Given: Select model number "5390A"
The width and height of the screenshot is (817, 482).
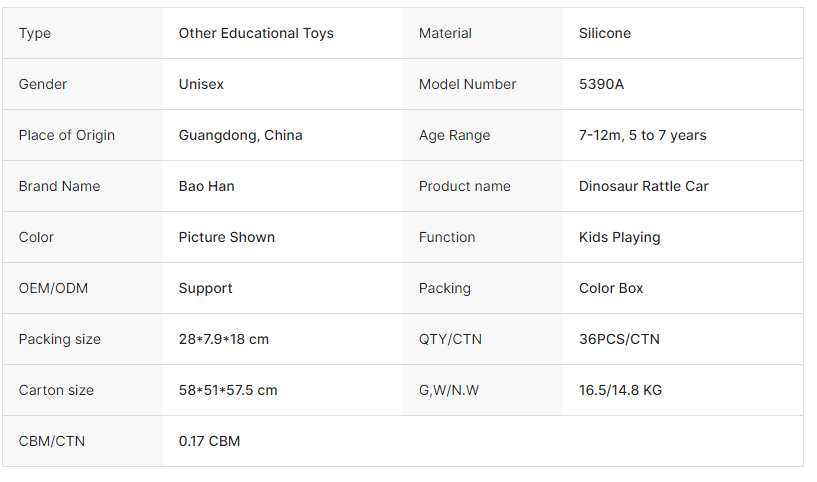Looking at the screenshot, I should pos(601,84).
